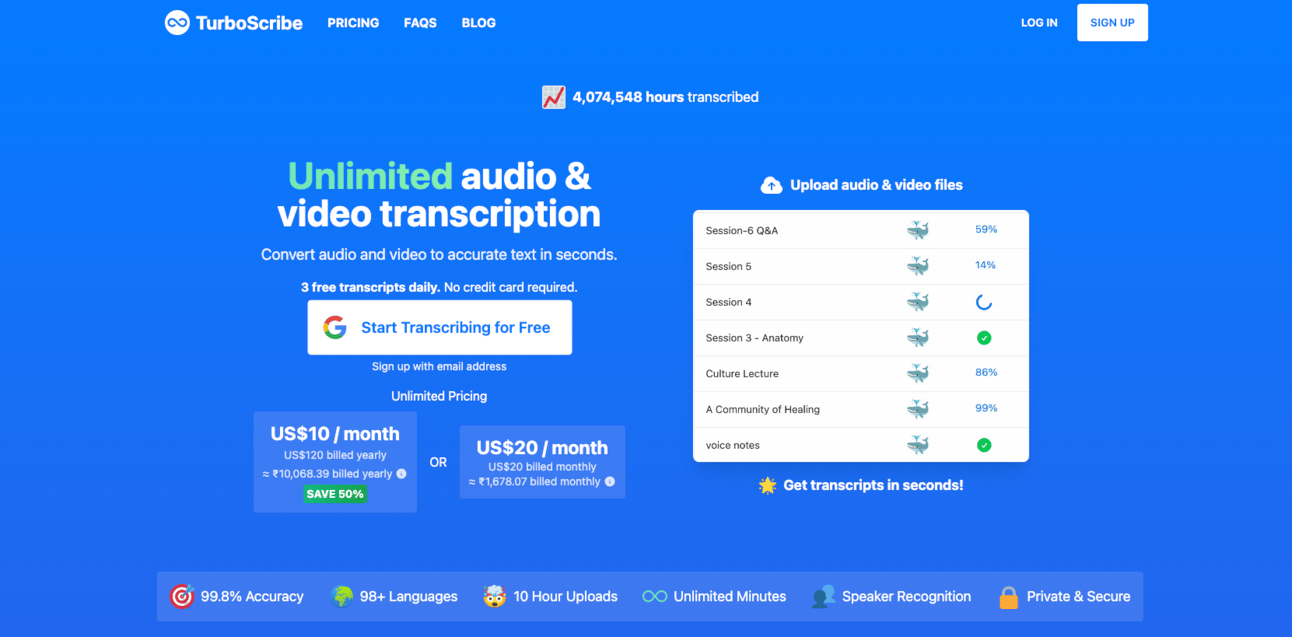
Task: Click the info icon beside ₹10,068.39 billed yearly
Action: [401, 474]
